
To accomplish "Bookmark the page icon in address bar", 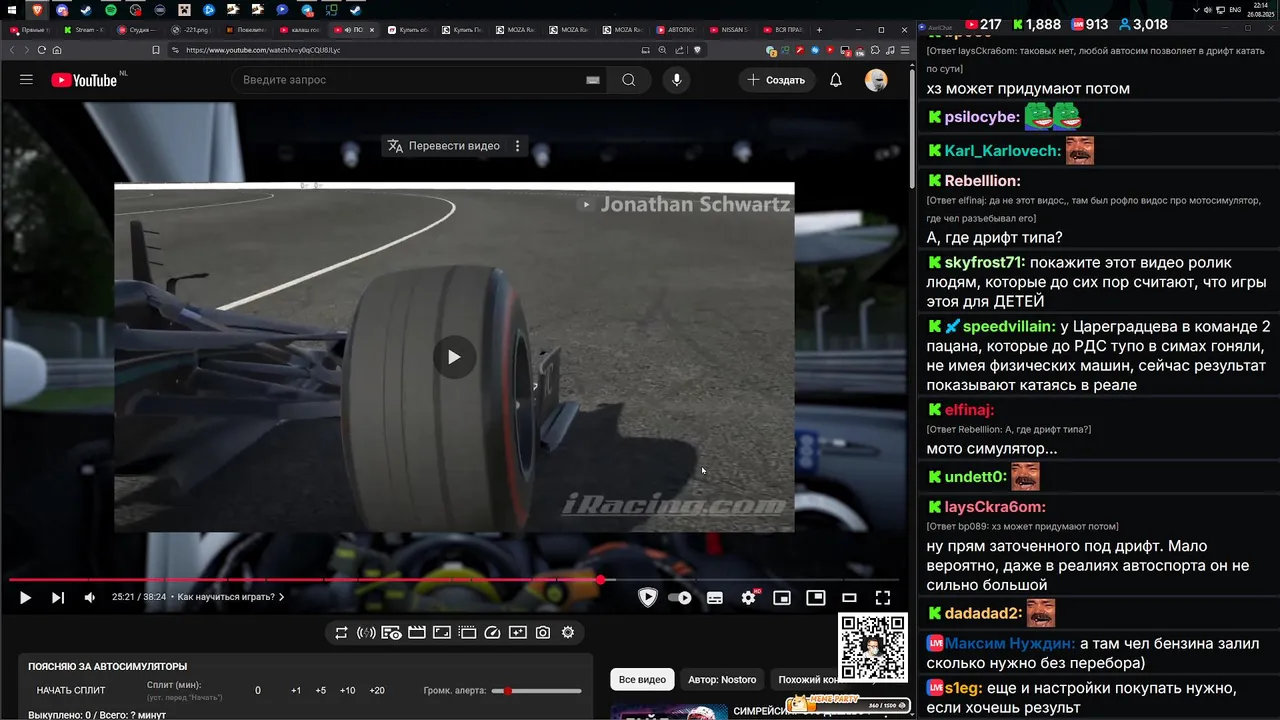I will [156, 50].
